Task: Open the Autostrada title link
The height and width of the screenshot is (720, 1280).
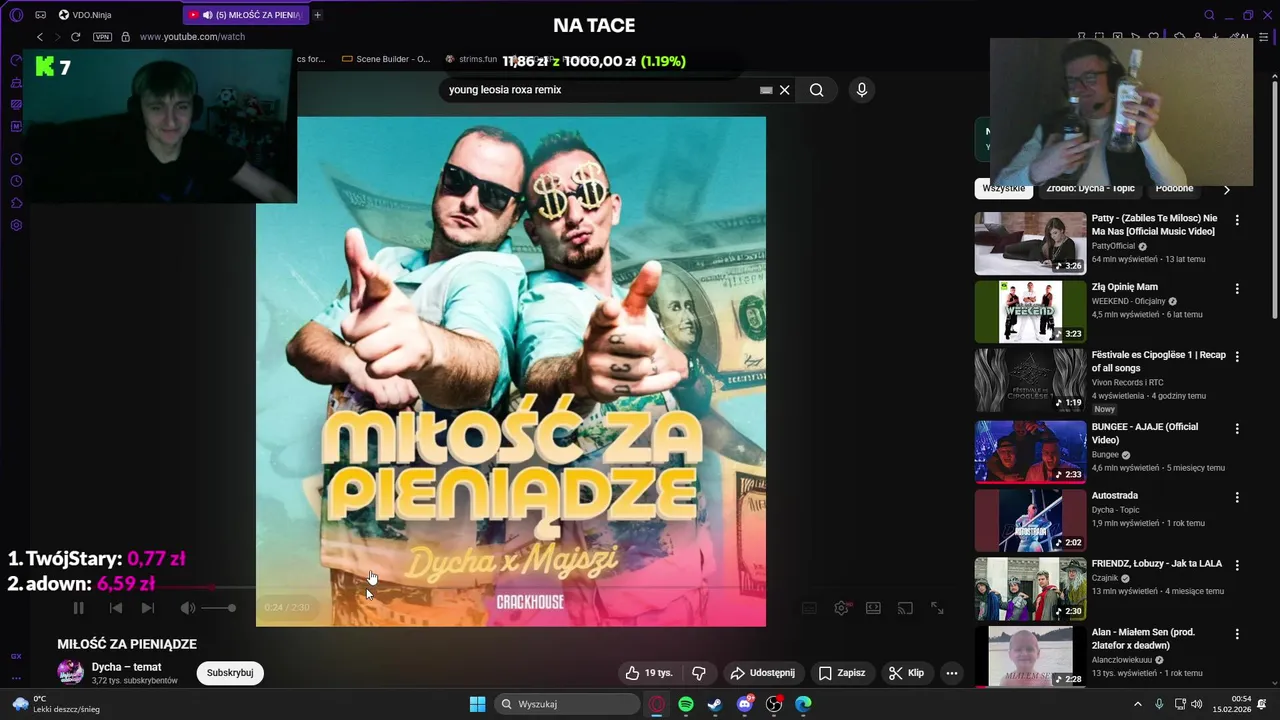Action: point(1115,495)
